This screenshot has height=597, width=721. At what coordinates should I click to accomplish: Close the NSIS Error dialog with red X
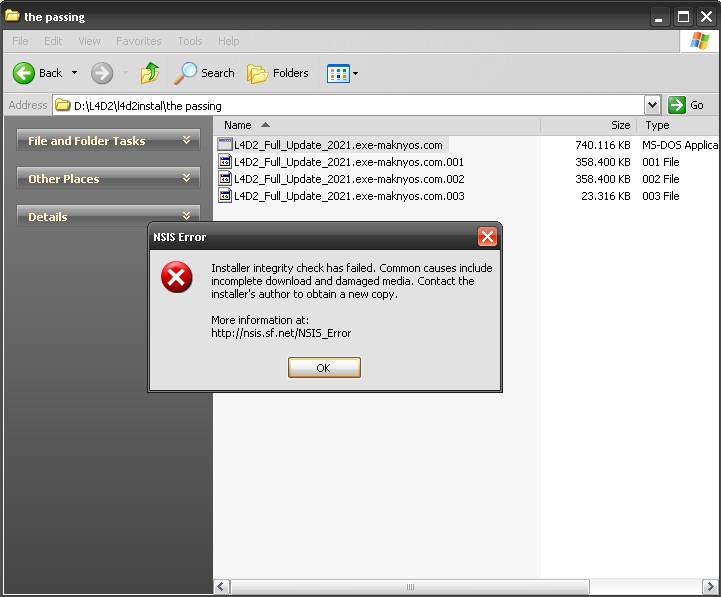click(487, 237)
